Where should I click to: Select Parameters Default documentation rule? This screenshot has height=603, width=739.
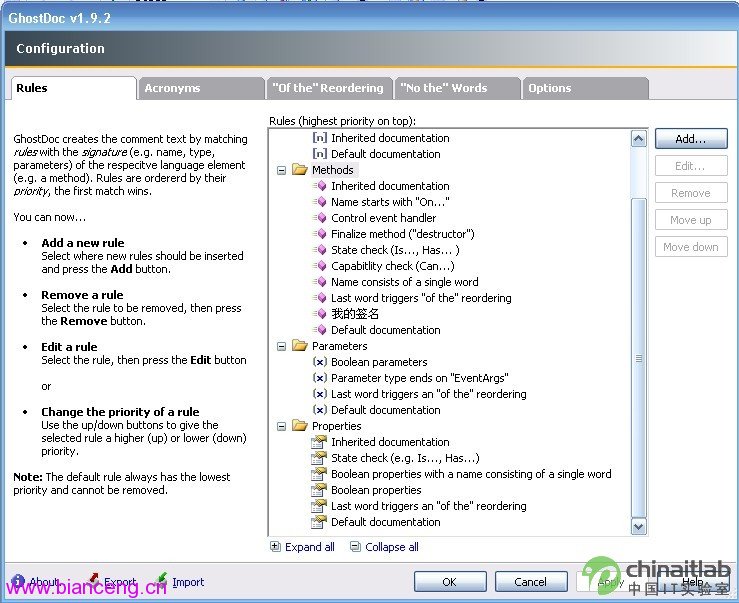click(386, 410)
